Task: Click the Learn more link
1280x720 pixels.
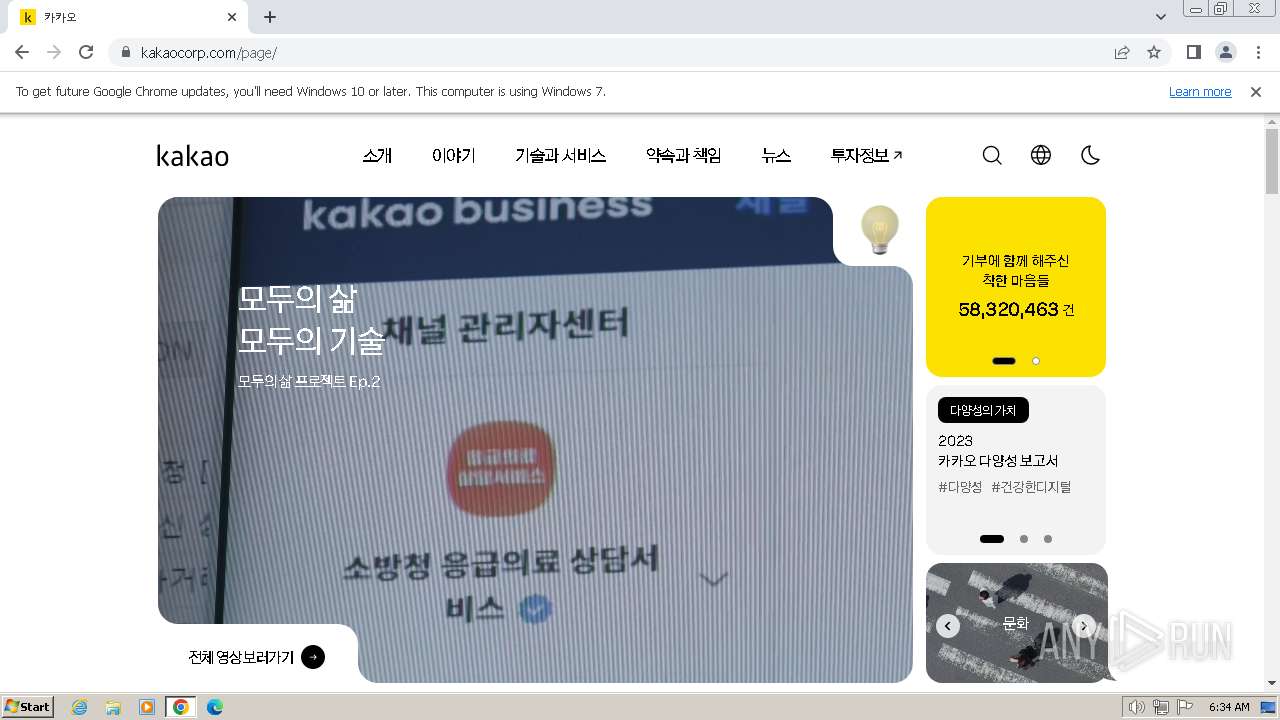Action: (1200, 91)
